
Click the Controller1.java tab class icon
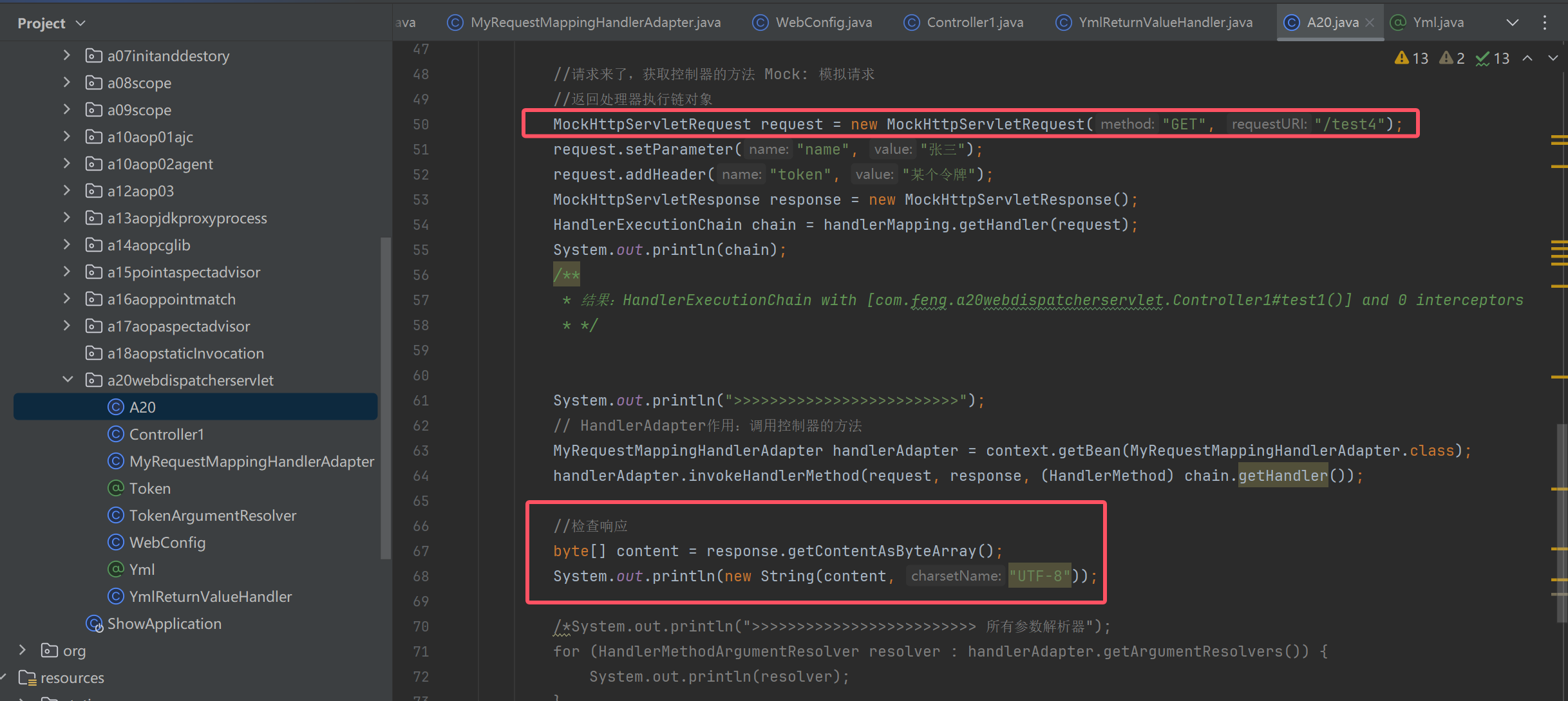(x=911, y=23)
